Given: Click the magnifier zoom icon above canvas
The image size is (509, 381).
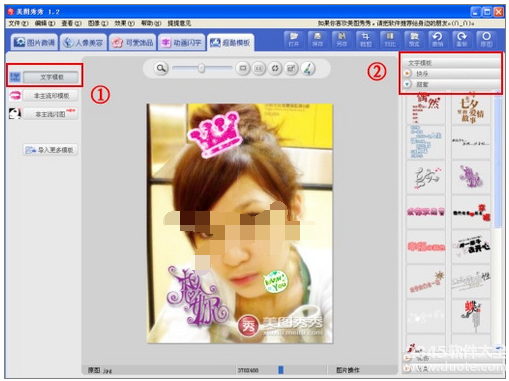Looking at the screenshot, I should click(x=161, y=68).
